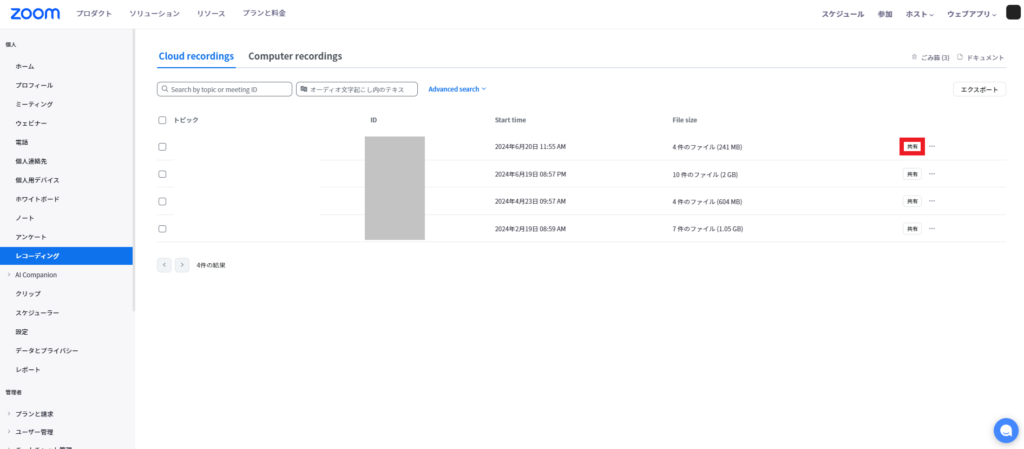Click the エクスポート button

tap(978, 89)
